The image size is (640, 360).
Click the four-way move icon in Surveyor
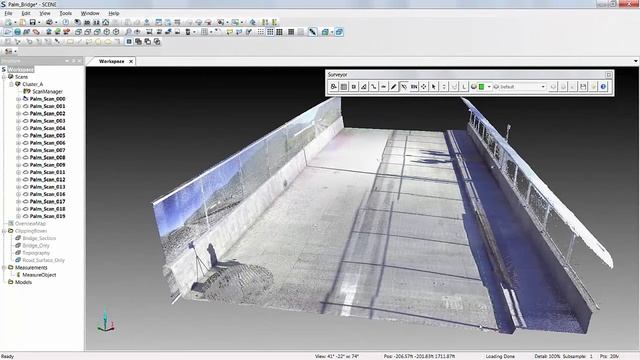pyautogui.click(x=424, y=87)
